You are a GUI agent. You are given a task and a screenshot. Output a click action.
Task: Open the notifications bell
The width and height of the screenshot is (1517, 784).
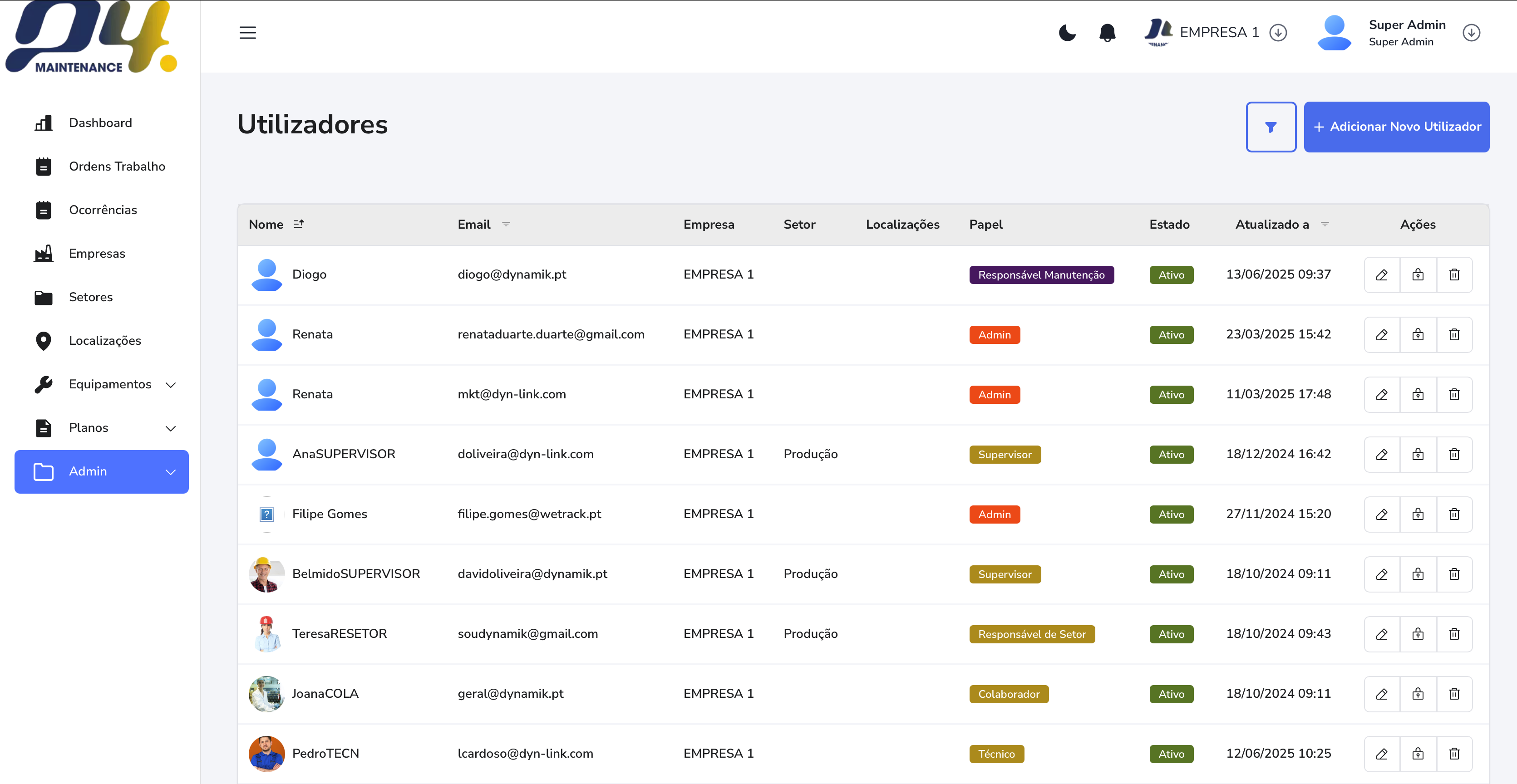[1107, 32]
